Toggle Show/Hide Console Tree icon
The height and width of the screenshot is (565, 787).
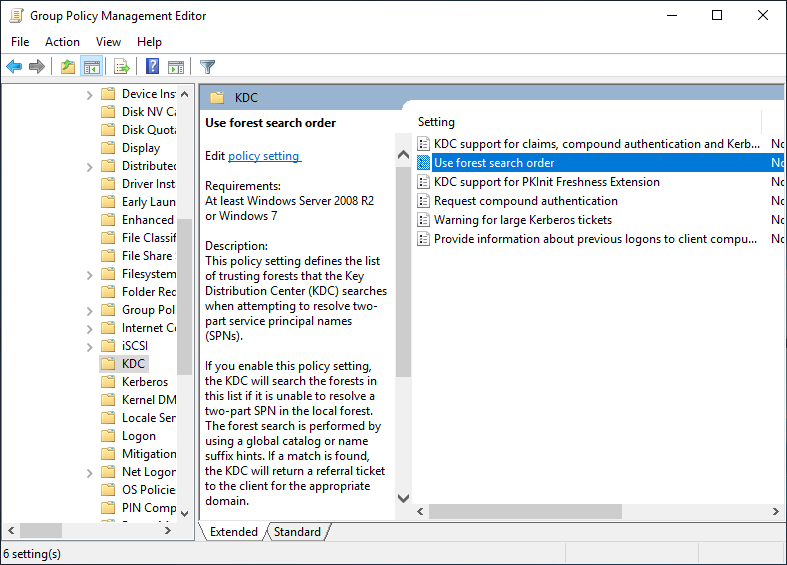(91, 67)
